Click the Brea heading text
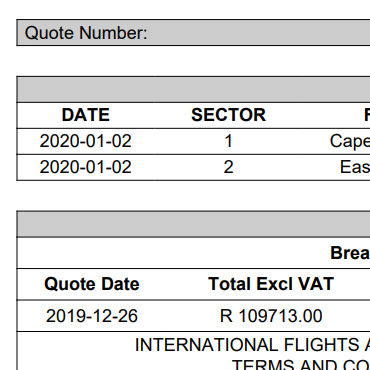 pos(350,253)
